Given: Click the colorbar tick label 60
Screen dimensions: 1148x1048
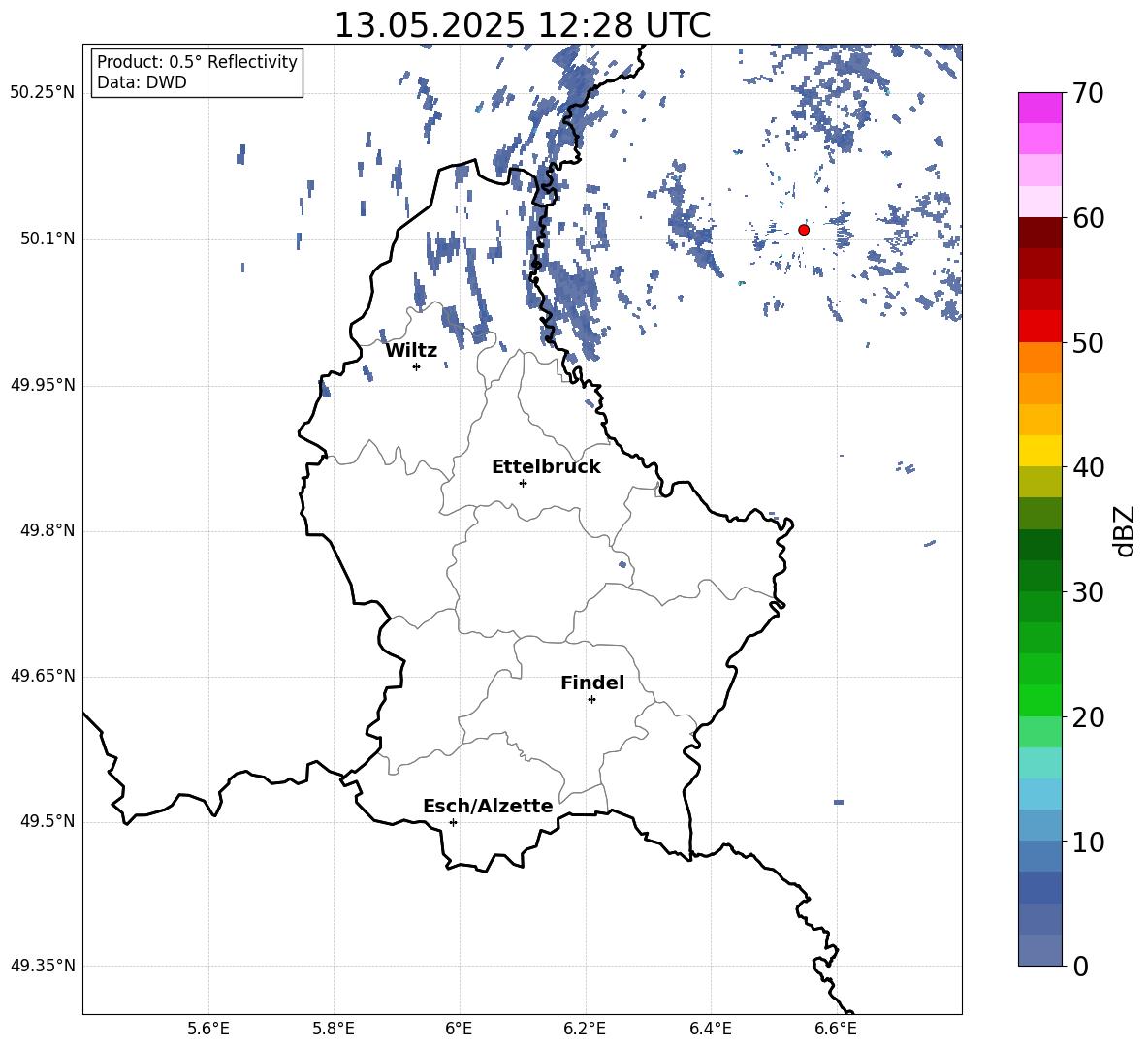Looking at the screenshot, I should click(1088, 218).
